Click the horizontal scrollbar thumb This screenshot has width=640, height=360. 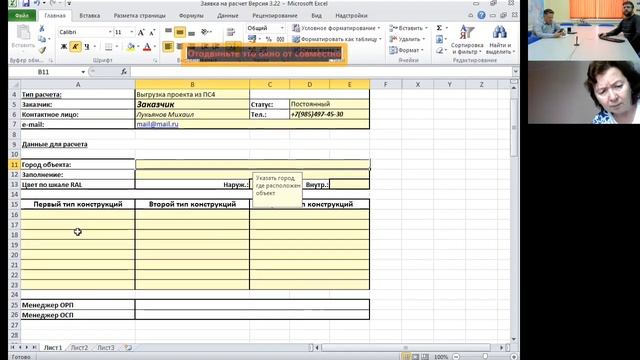[405, 348]
